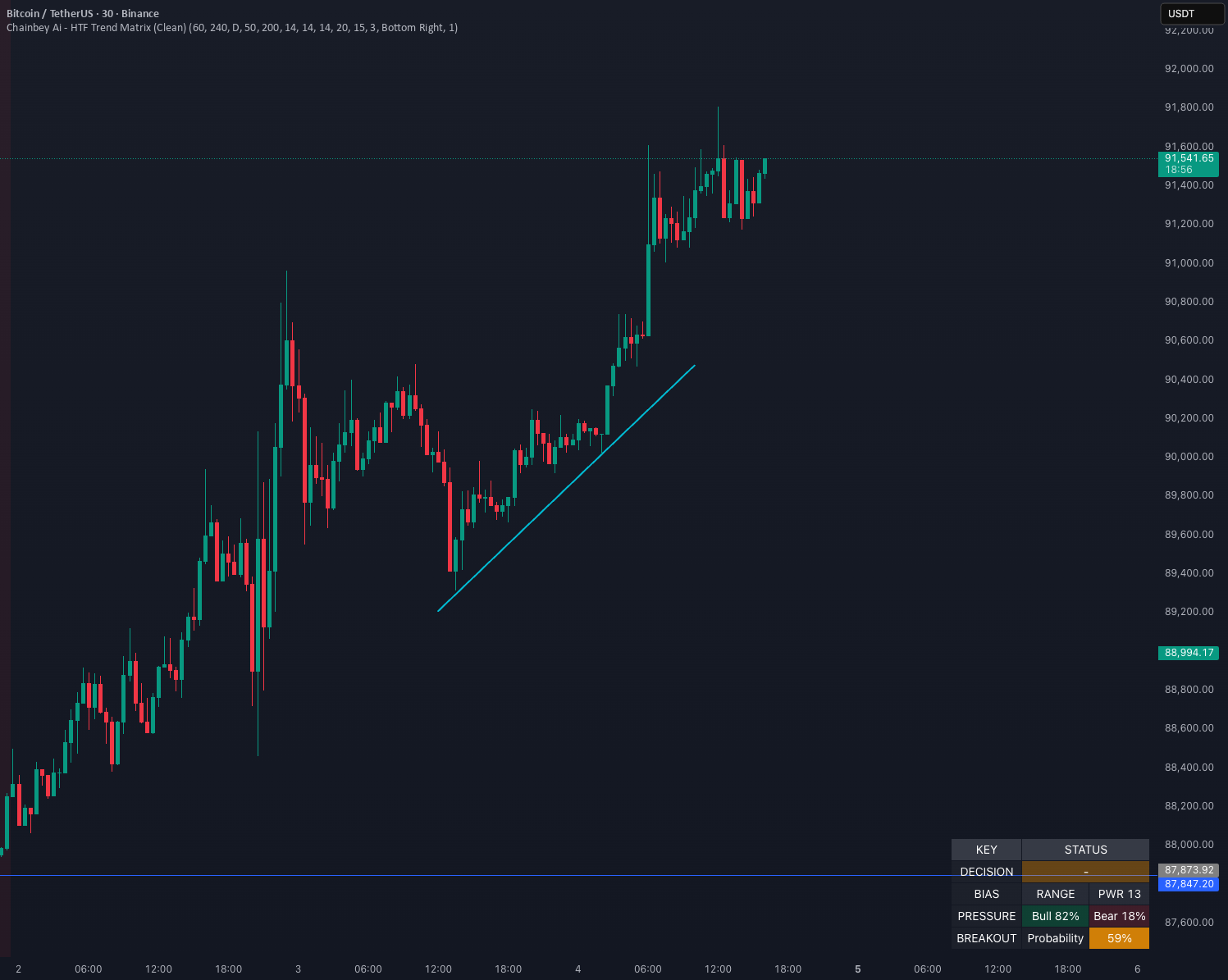Click the 59% orange cell

tap(1119, 938)
